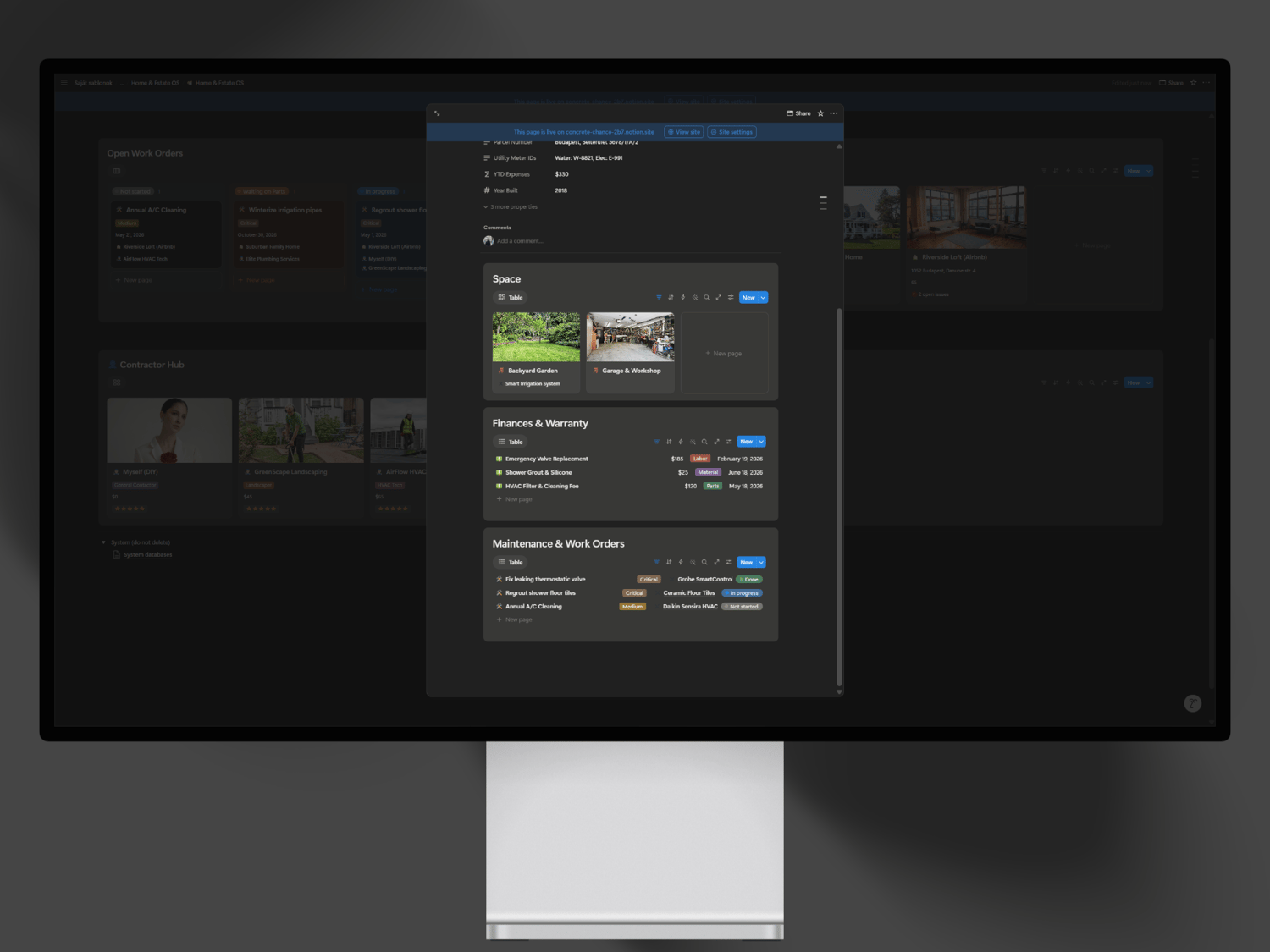Select Table view tab in Finances & Warranty
1270x952 pixels.
[511, 442]
